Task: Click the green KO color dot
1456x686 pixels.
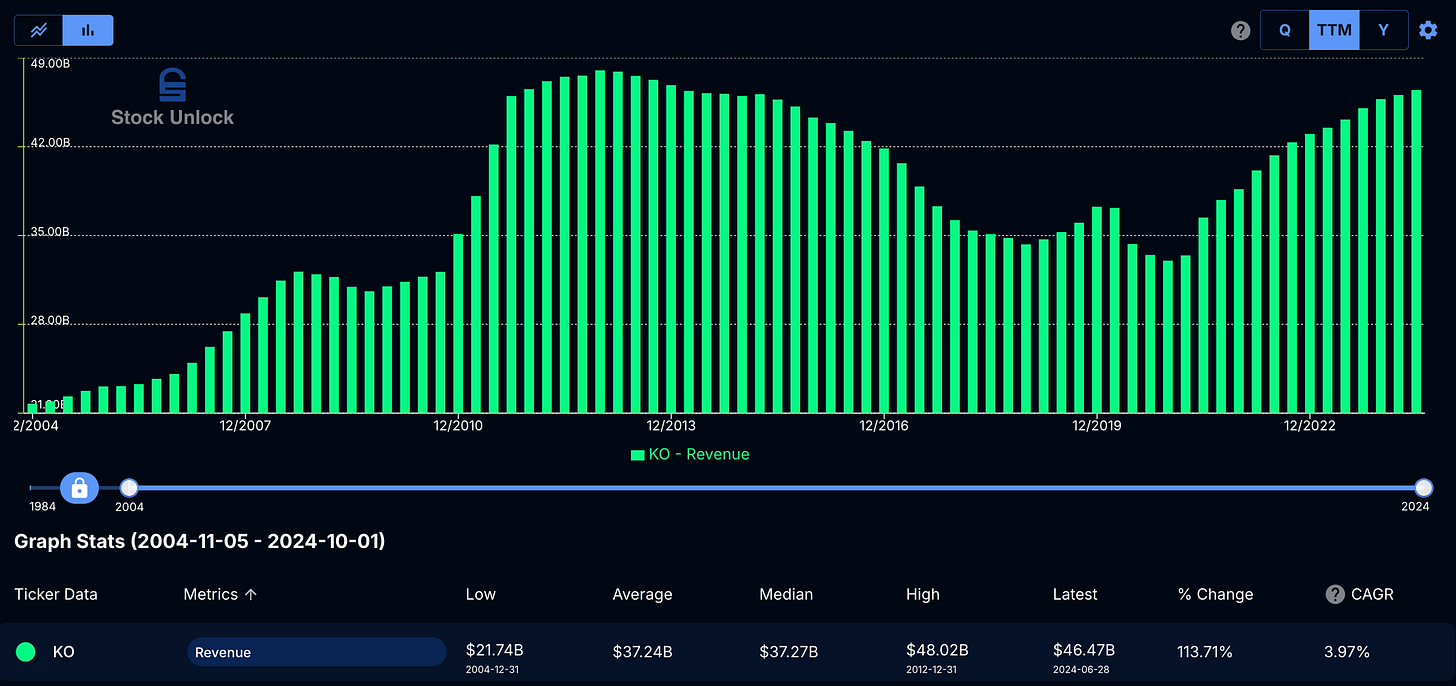Action: click(x=26, y=652)
